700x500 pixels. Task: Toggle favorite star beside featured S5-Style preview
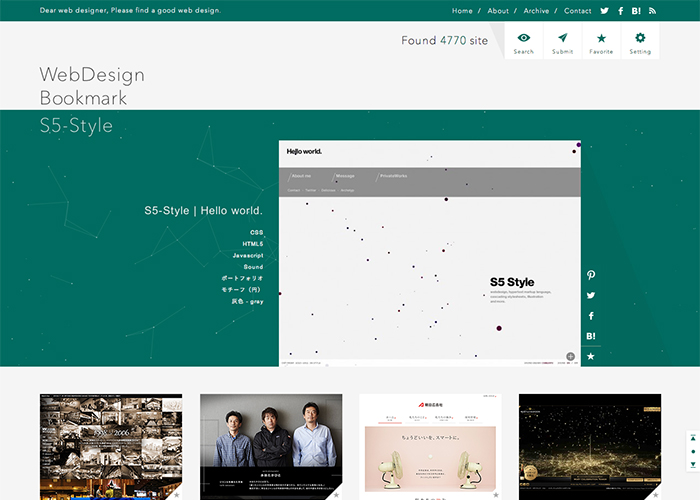pyautogui.click(x=591, y=356)
